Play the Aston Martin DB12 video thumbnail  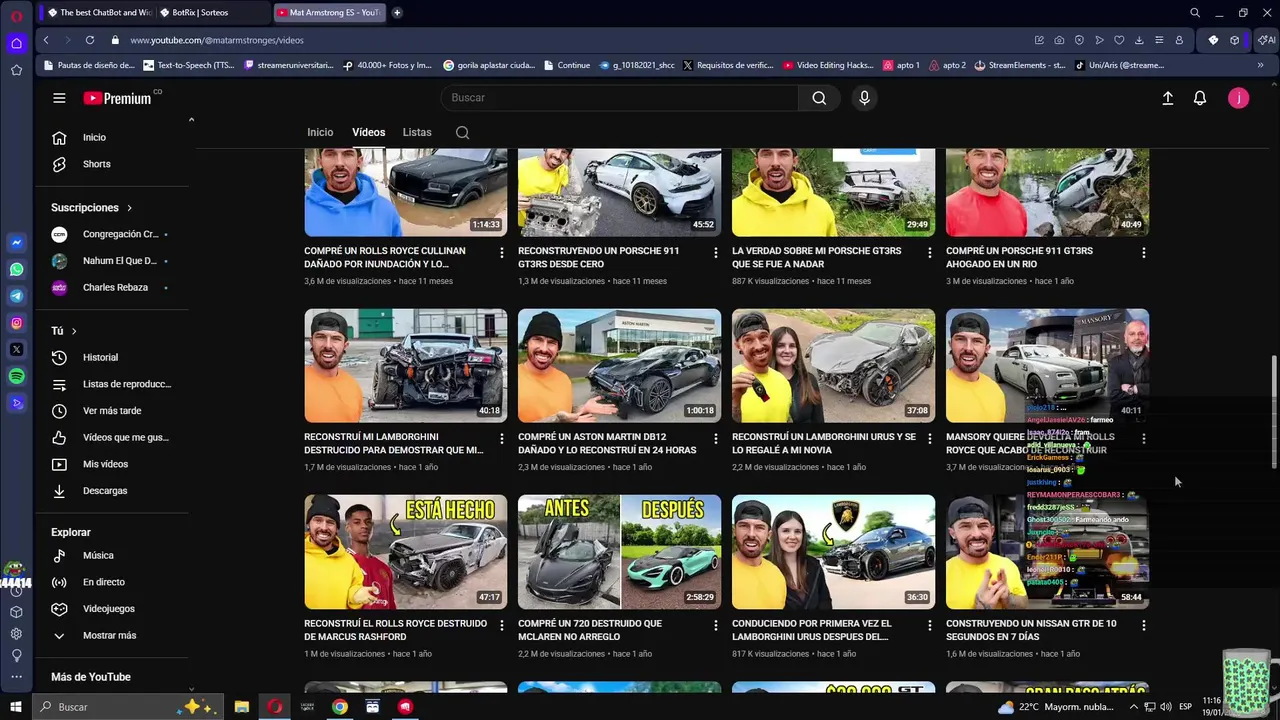click(x=619, y=366)
